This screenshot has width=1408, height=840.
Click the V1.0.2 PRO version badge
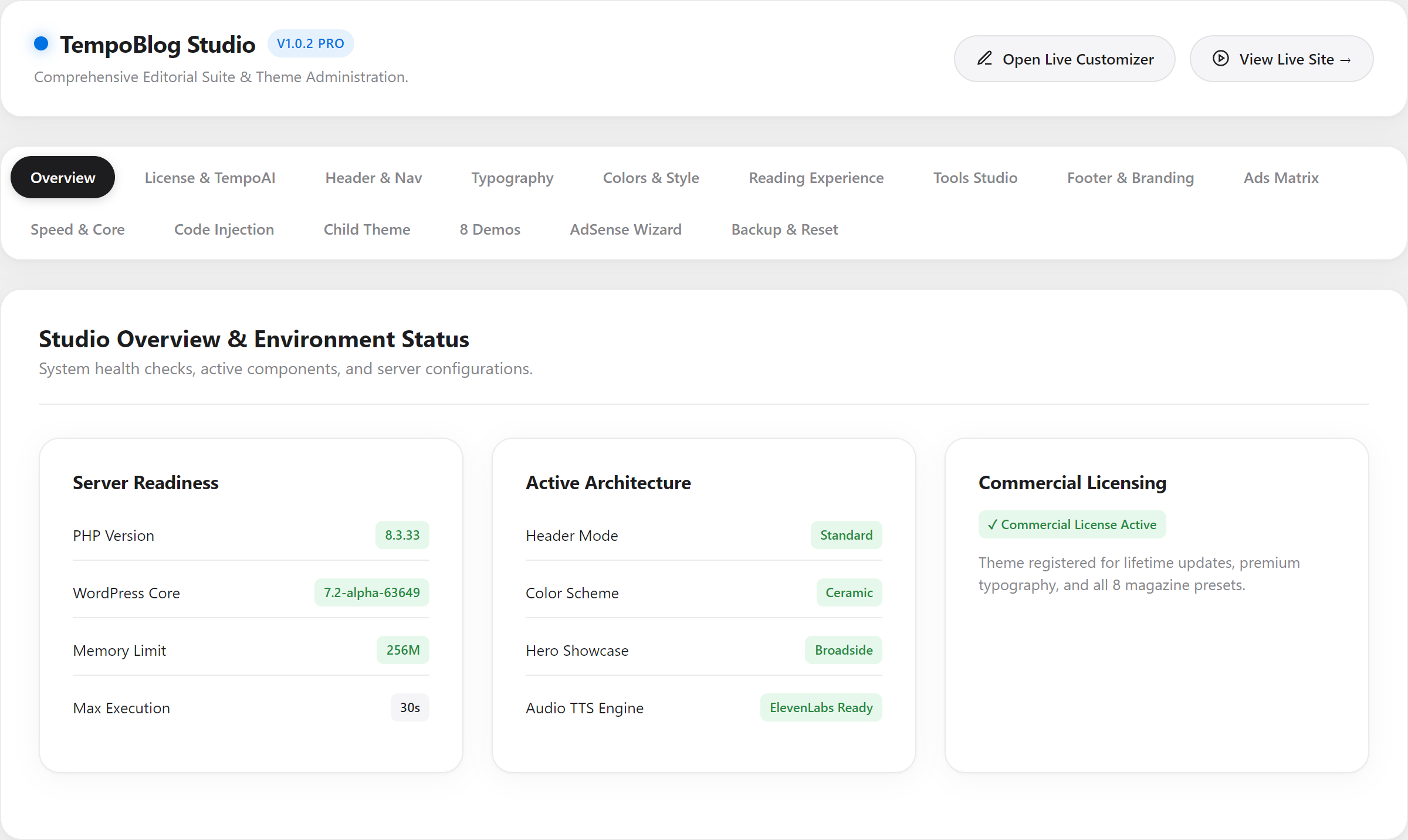tap(310, 43)
